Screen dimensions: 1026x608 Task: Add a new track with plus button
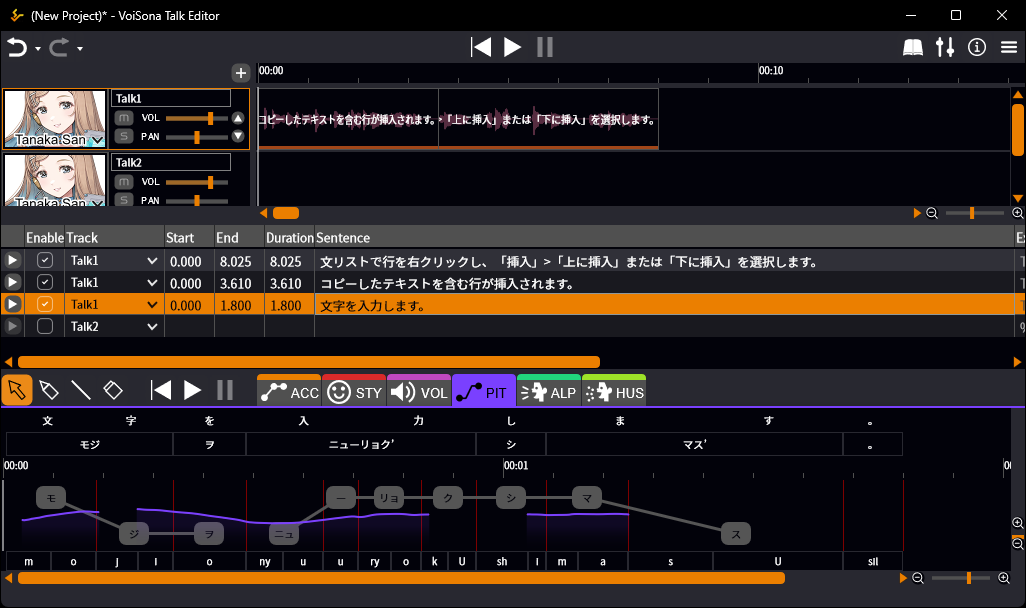click(240, 72)
